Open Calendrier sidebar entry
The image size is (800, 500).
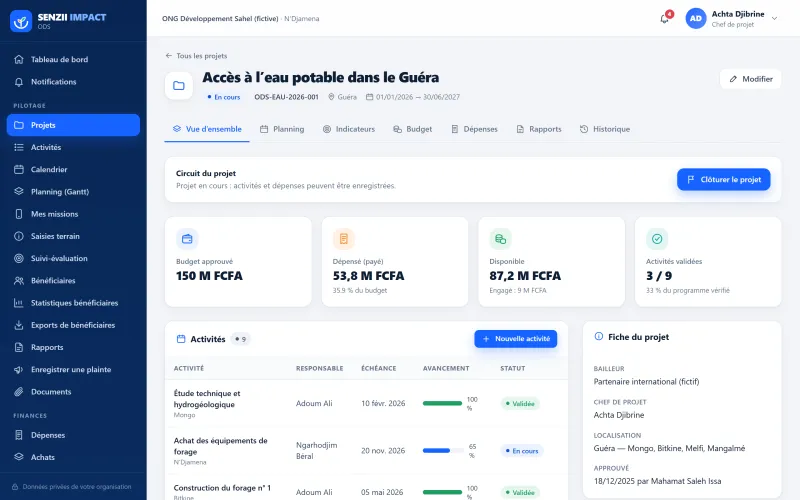click(73, 169)
